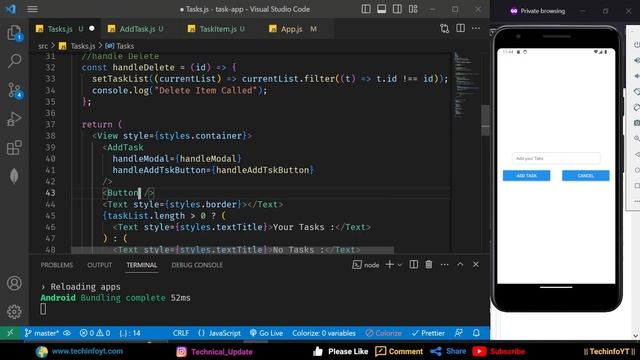The image size is (640, 360).
Task: Maximize panel size with chevron up
Action: click(460, 264)
